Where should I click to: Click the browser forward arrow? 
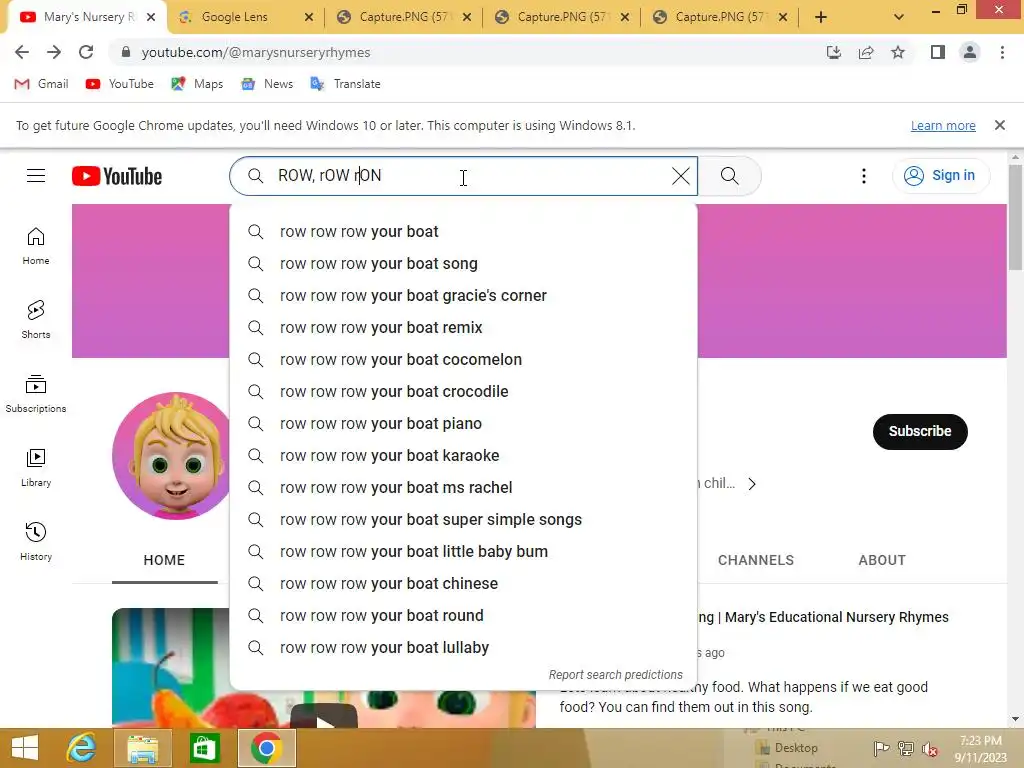point(54,52)
